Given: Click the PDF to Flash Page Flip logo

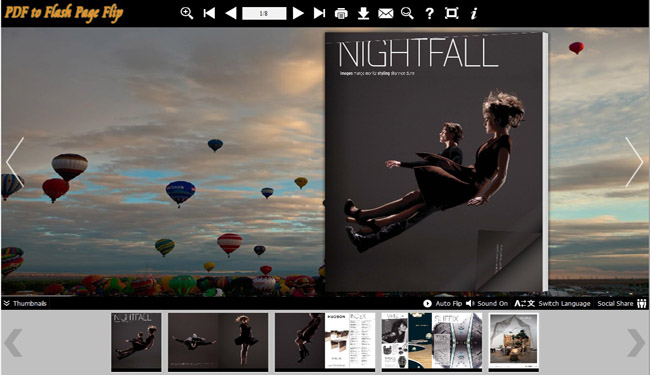Looking at the screenshot, I should pyautogui.click(x=64, y=12).
